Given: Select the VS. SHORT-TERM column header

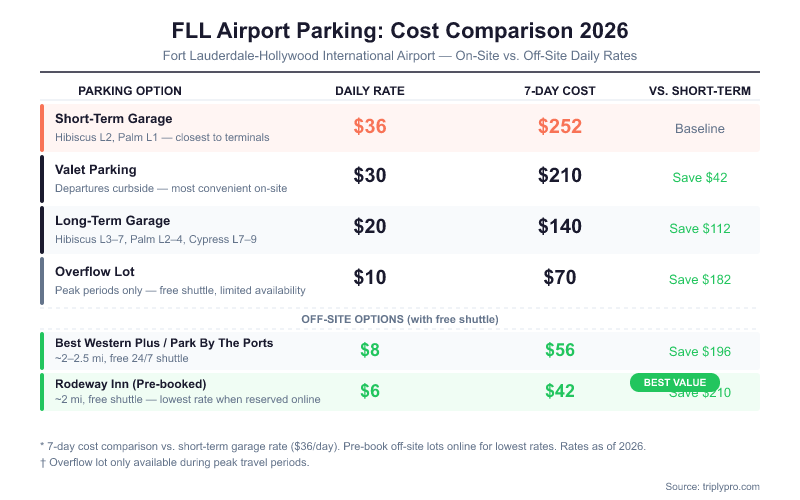Looking at the screenshot, I should click(x=700, y=91).
